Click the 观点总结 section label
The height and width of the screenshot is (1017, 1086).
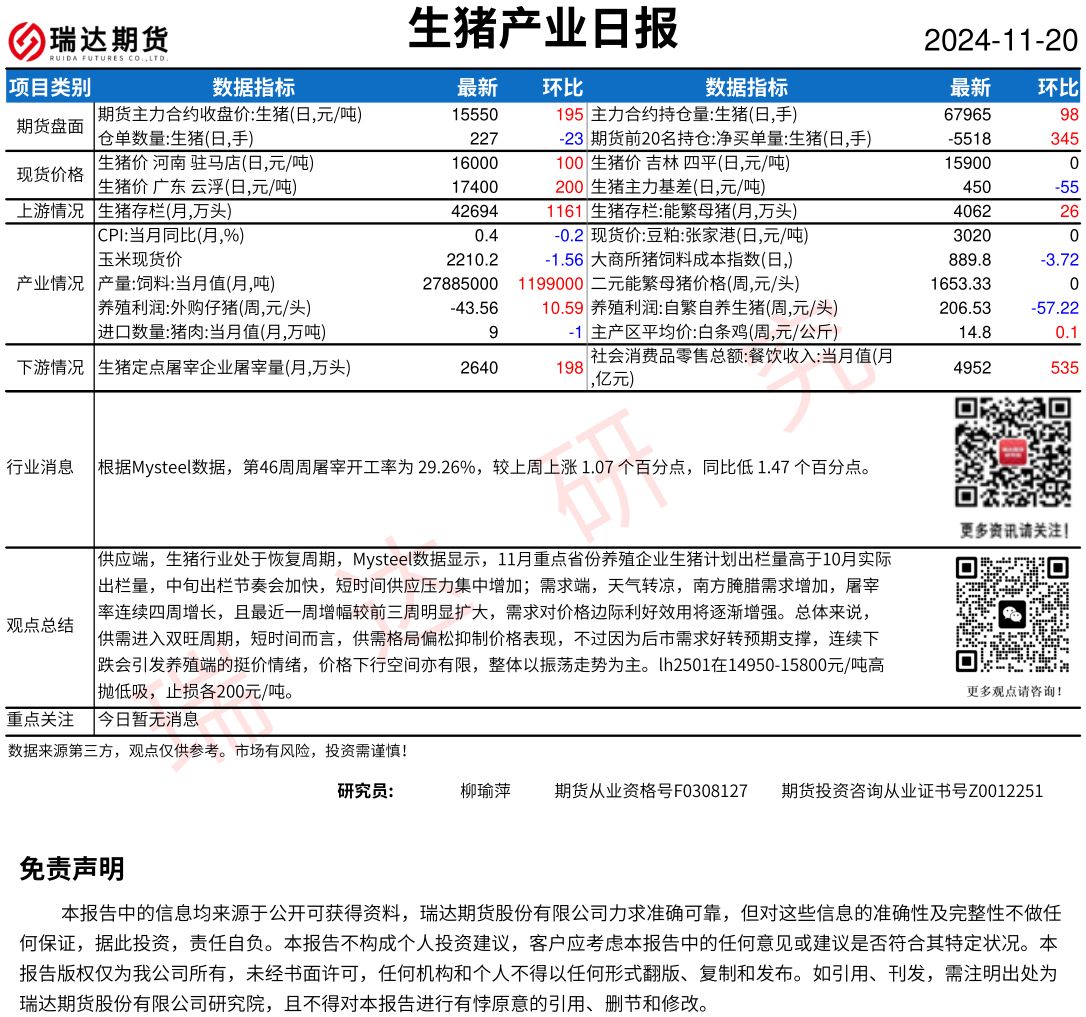tap(40, 626)
